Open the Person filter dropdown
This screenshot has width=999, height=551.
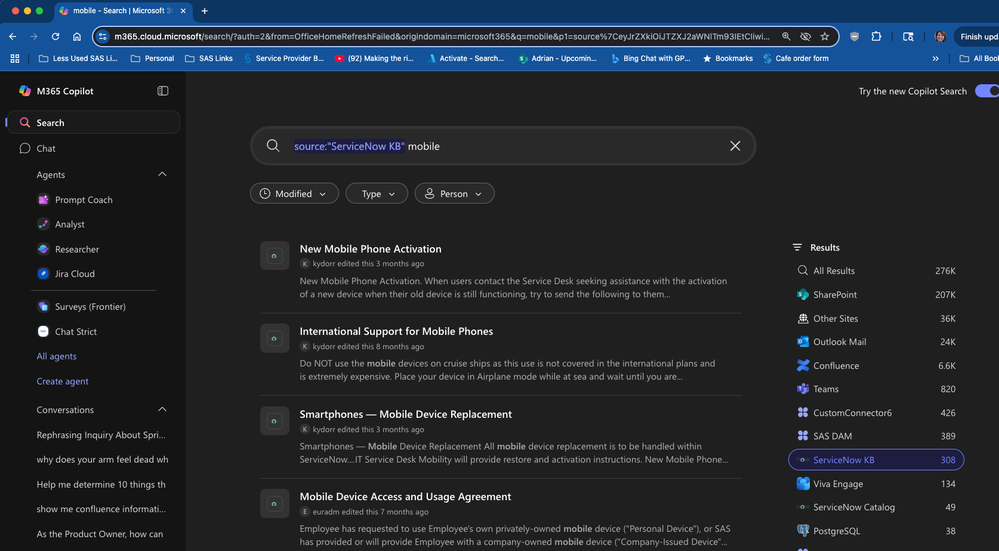(x=454, y=194)
